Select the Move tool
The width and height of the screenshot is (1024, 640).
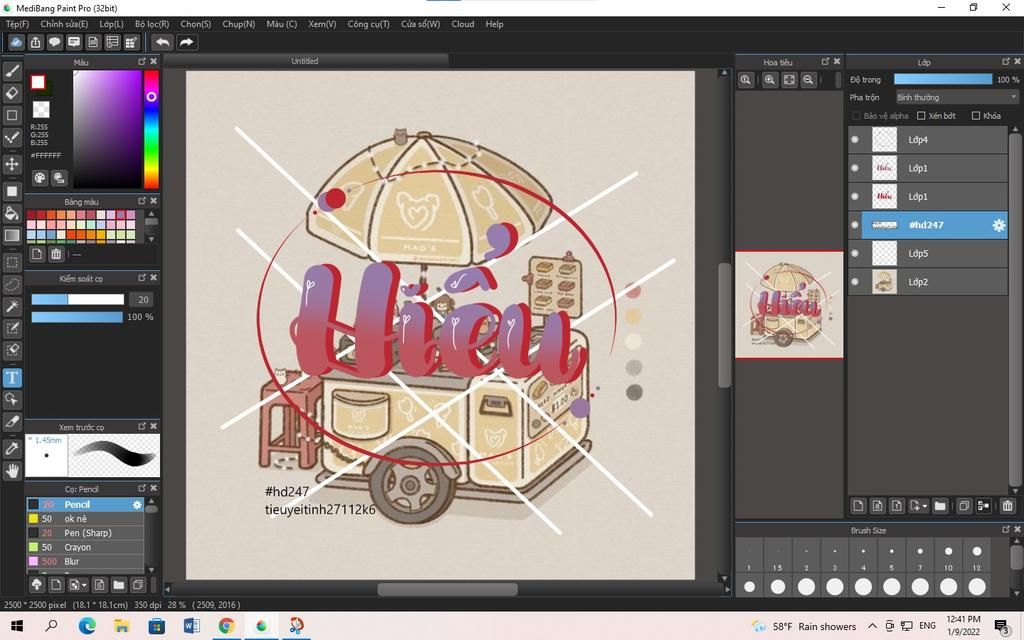point(12,163)
